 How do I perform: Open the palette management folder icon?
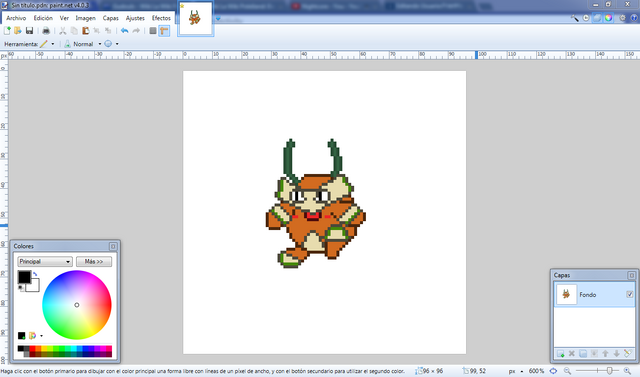pyautogui.click(x=32, y=335)
